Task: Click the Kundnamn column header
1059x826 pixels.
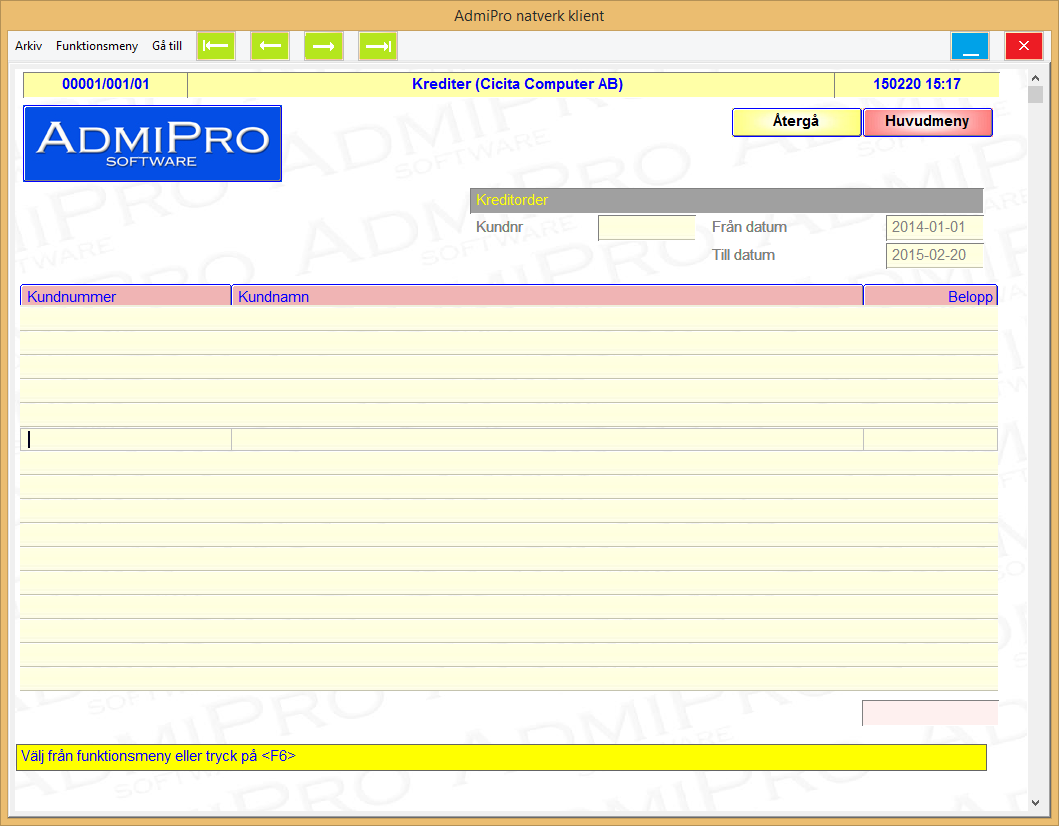Action: tap(547, 296)
